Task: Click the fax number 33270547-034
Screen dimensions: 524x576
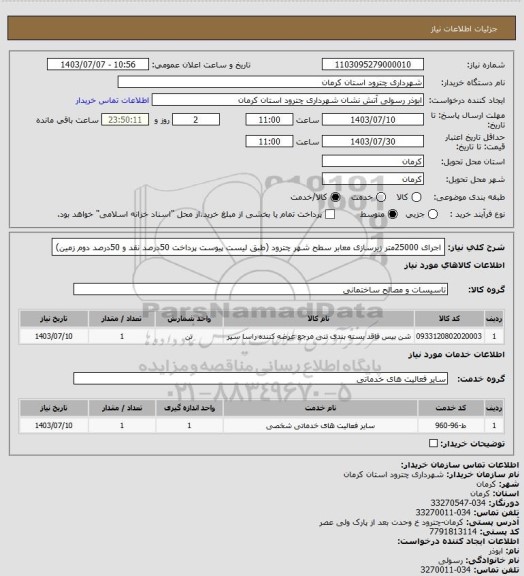Action: (457, 503)
